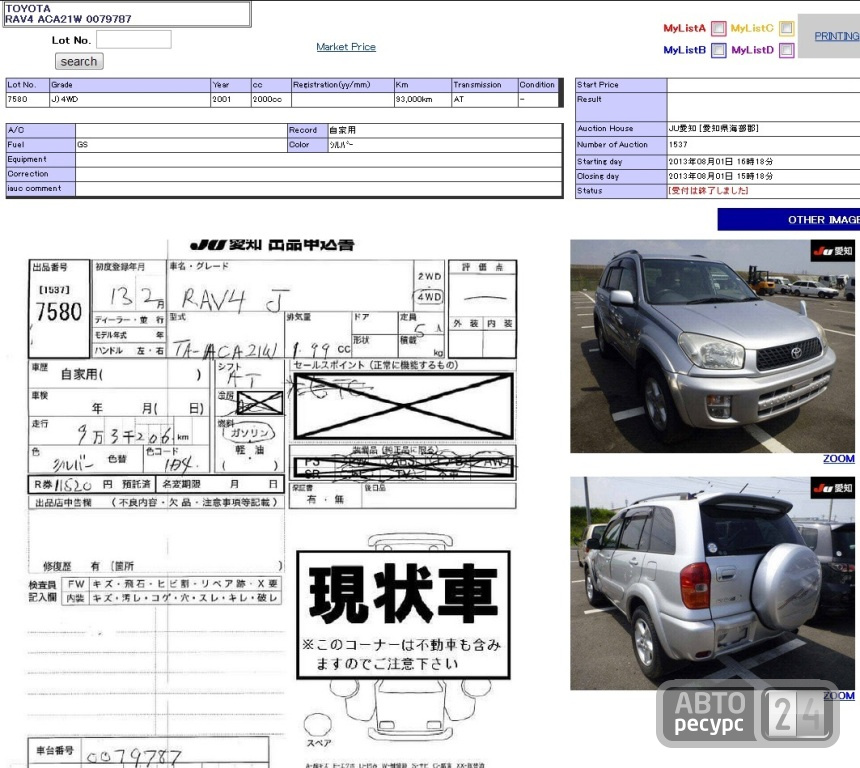Open the auction sheet image
The width and height of the screenshot is (860, 768).
tap(272, 502)
